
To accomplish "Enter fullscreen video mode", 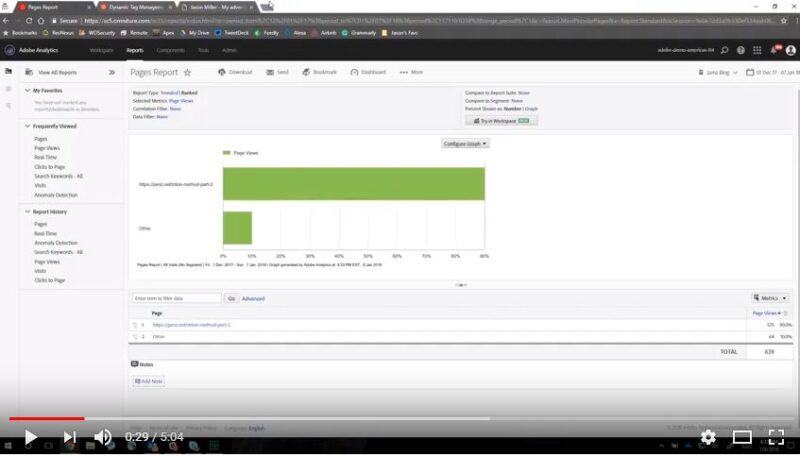I will click(x=776, y=437).
